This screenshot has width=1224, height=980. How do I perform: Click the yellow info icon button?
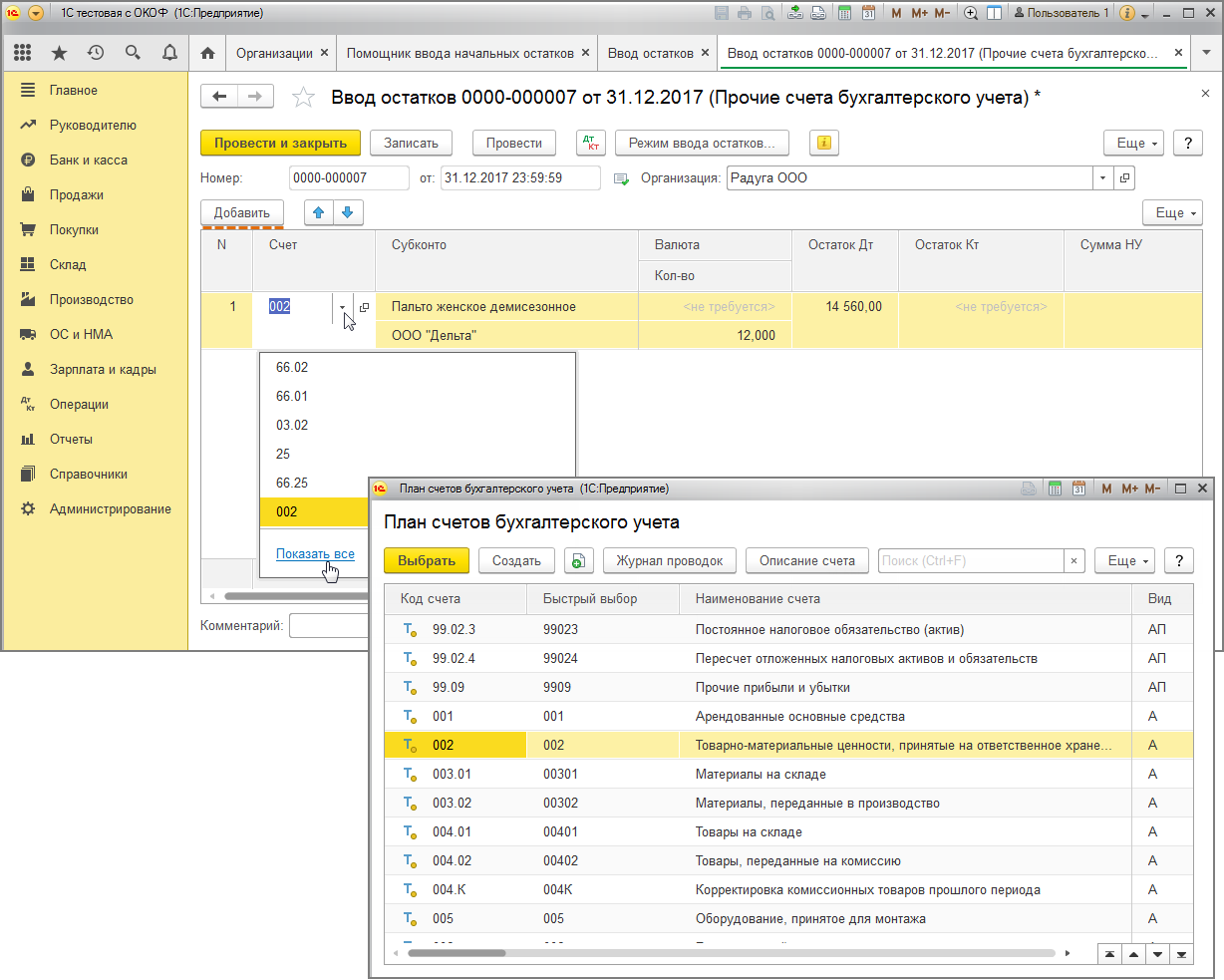[823, 143]
